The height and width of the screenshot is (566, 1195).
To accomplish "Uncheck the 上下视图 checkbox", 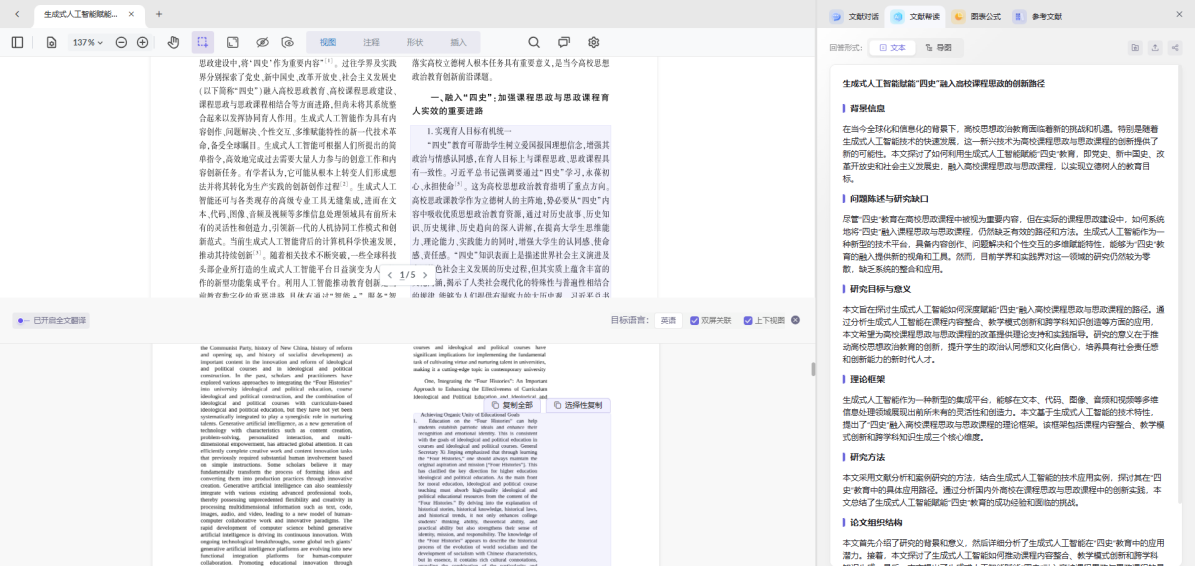I will pyautogui.click(x=749, y=320).
